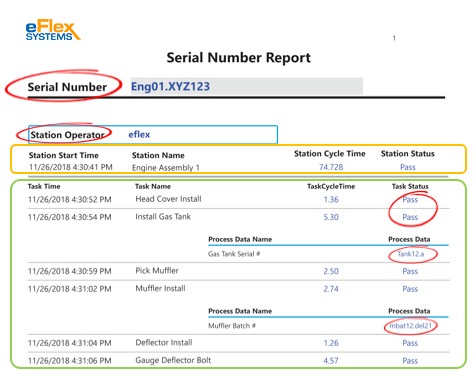Click process data value mbat12.del21
476x376 pixels.
click(411, 326)
